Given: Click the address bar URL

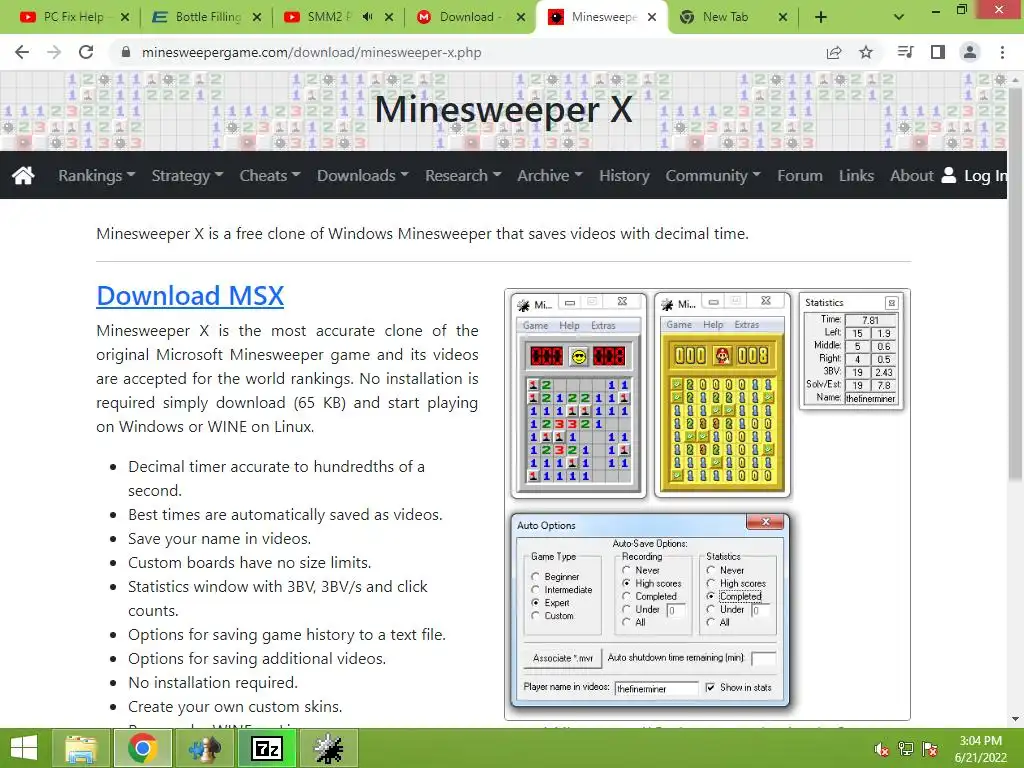Looking at the screenshot, I should pyautogui.click(x=312, y=52).
